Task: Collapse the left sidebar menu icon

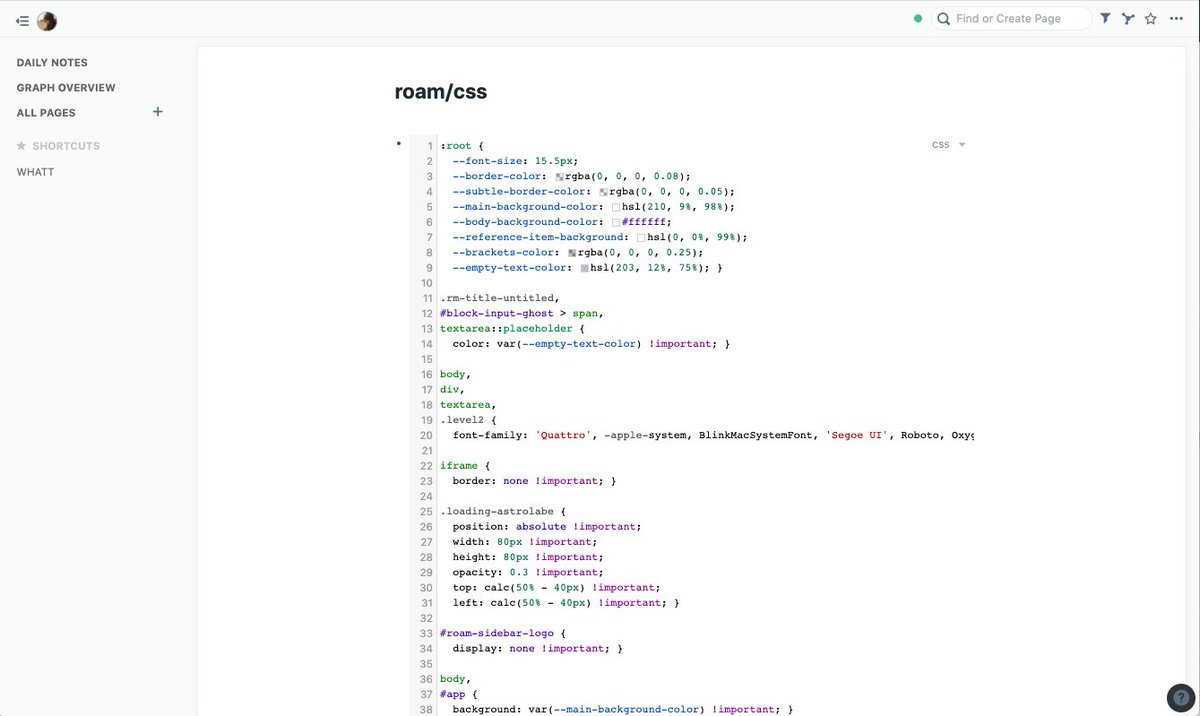Action: pyautogui.click(x=22, y=21)
